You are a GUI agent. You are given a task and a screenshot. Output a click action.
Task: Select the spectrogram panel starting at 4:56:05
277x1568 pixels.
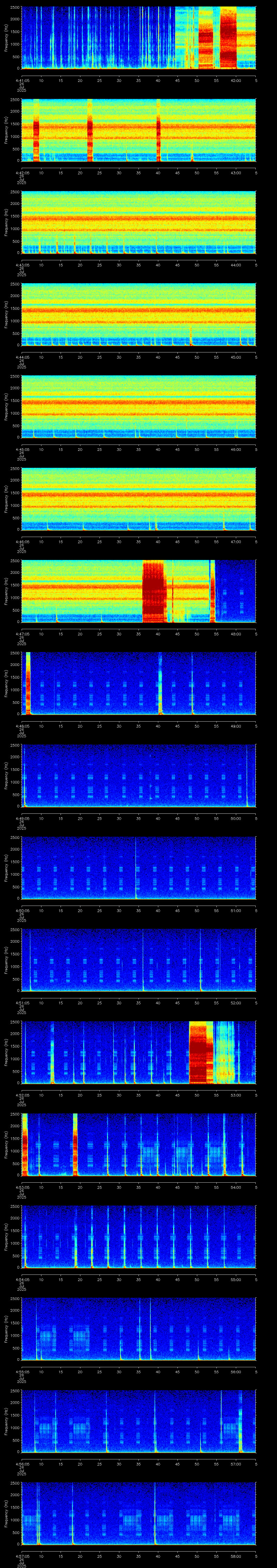138,1421
